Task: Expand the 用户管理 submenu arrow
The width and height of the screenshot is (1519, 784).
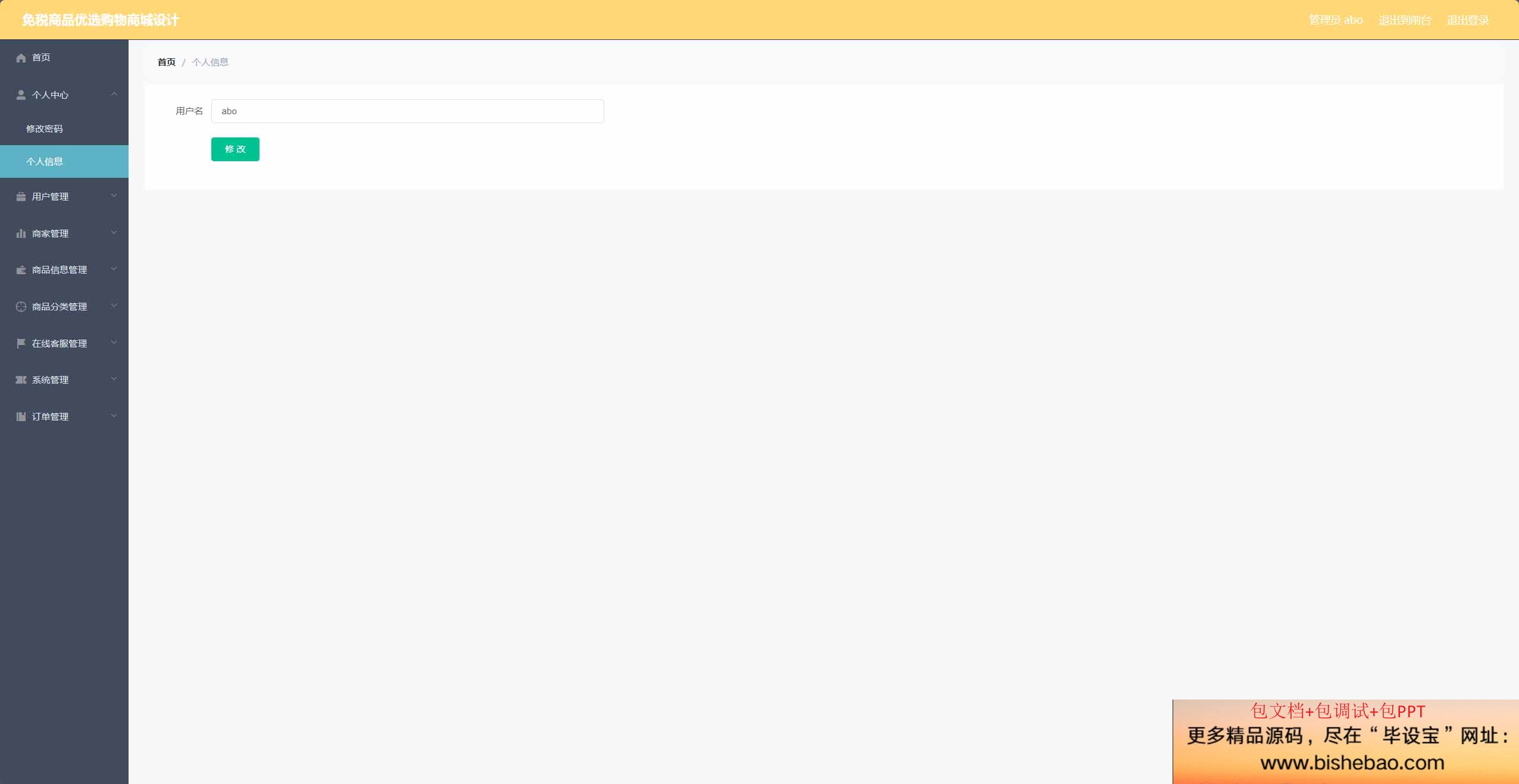Action: coord(114,196)
